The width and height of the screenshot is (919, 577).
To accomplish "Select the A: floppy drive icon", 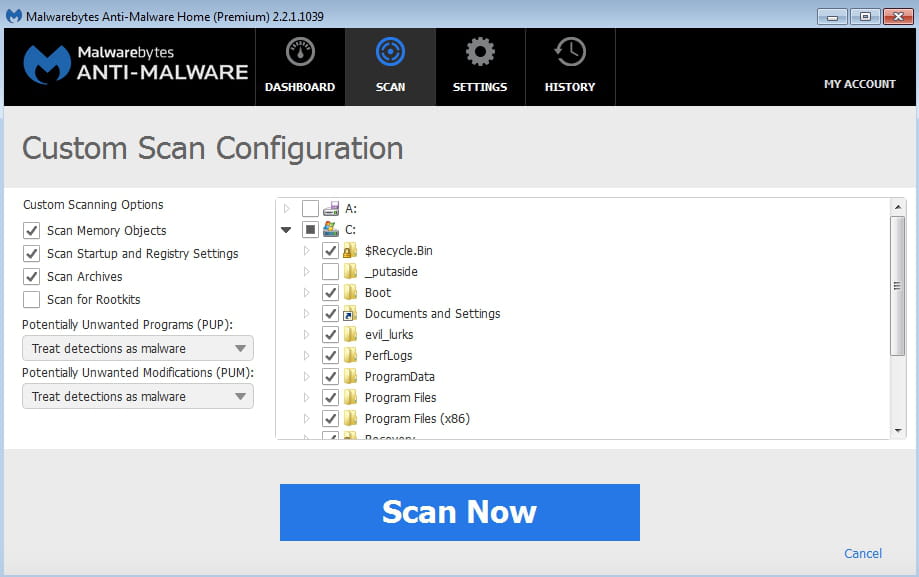I will point(331,209).
